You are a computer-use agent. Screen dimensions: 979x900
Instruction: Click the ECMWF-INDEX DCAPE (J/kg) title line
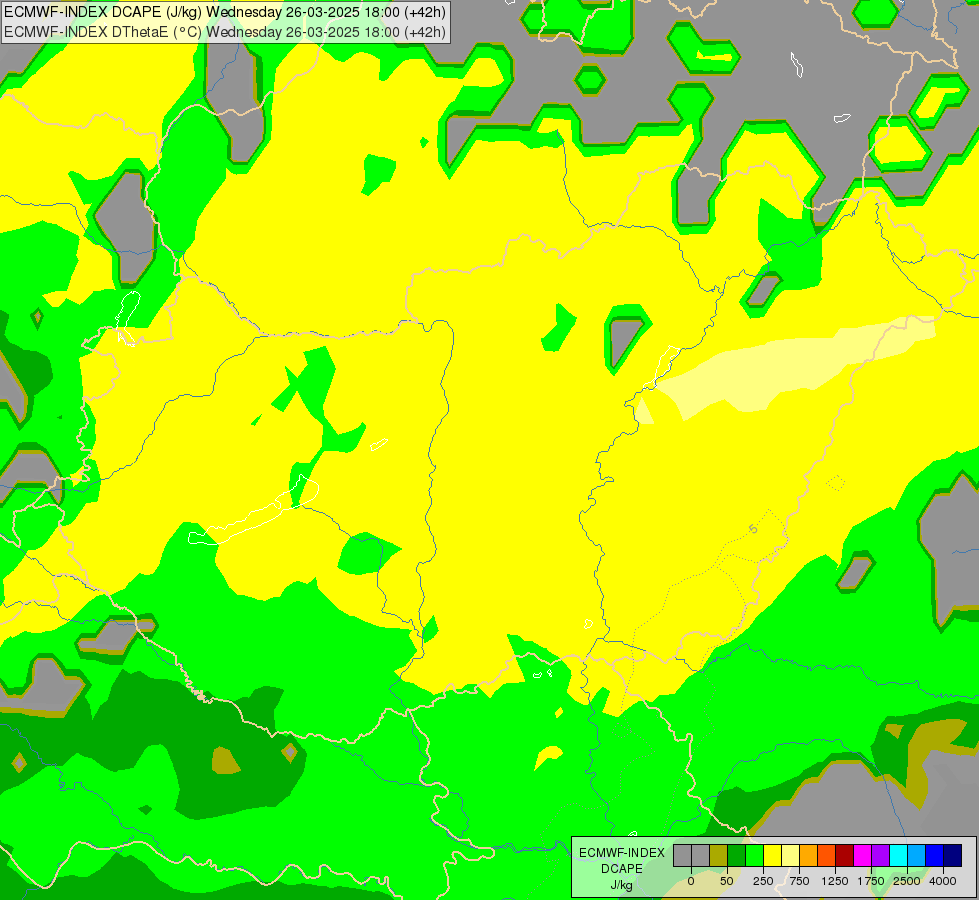pyautogui.click(x=225, y=12)
